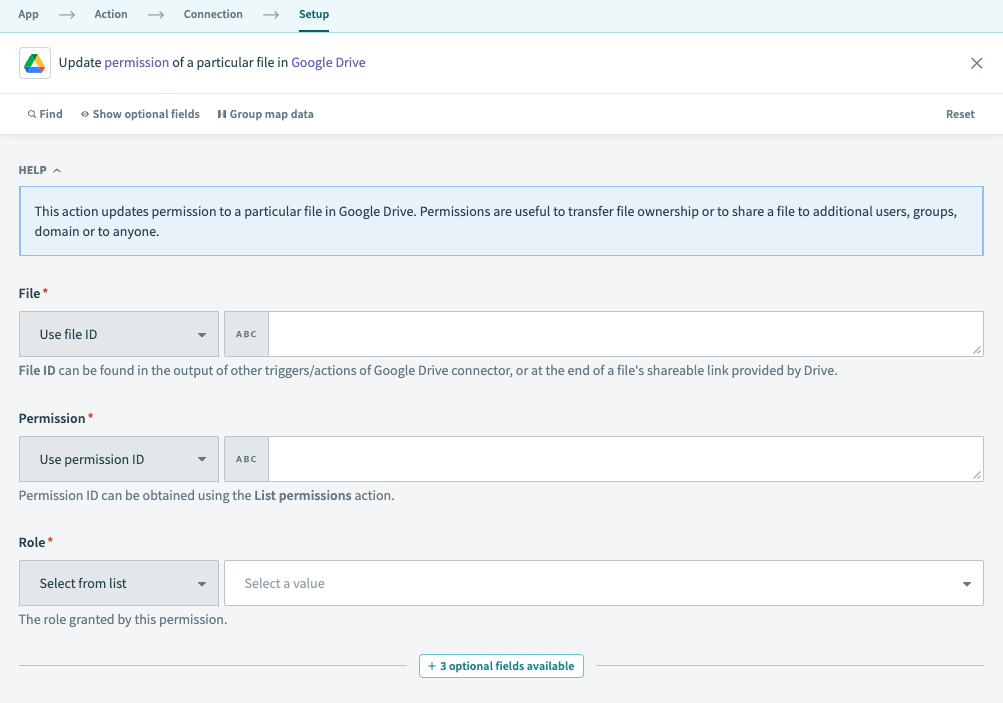Show optional fields via eye icon

point(85,115)
